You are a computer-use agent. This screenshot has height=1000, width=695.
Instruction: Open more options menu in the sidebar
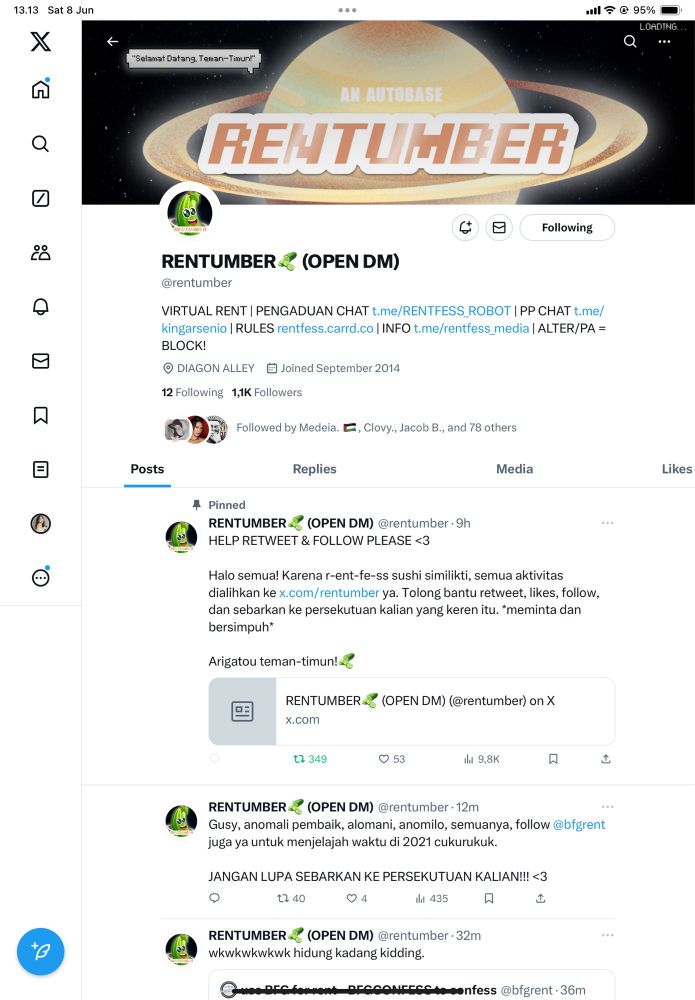coord(41,577)
